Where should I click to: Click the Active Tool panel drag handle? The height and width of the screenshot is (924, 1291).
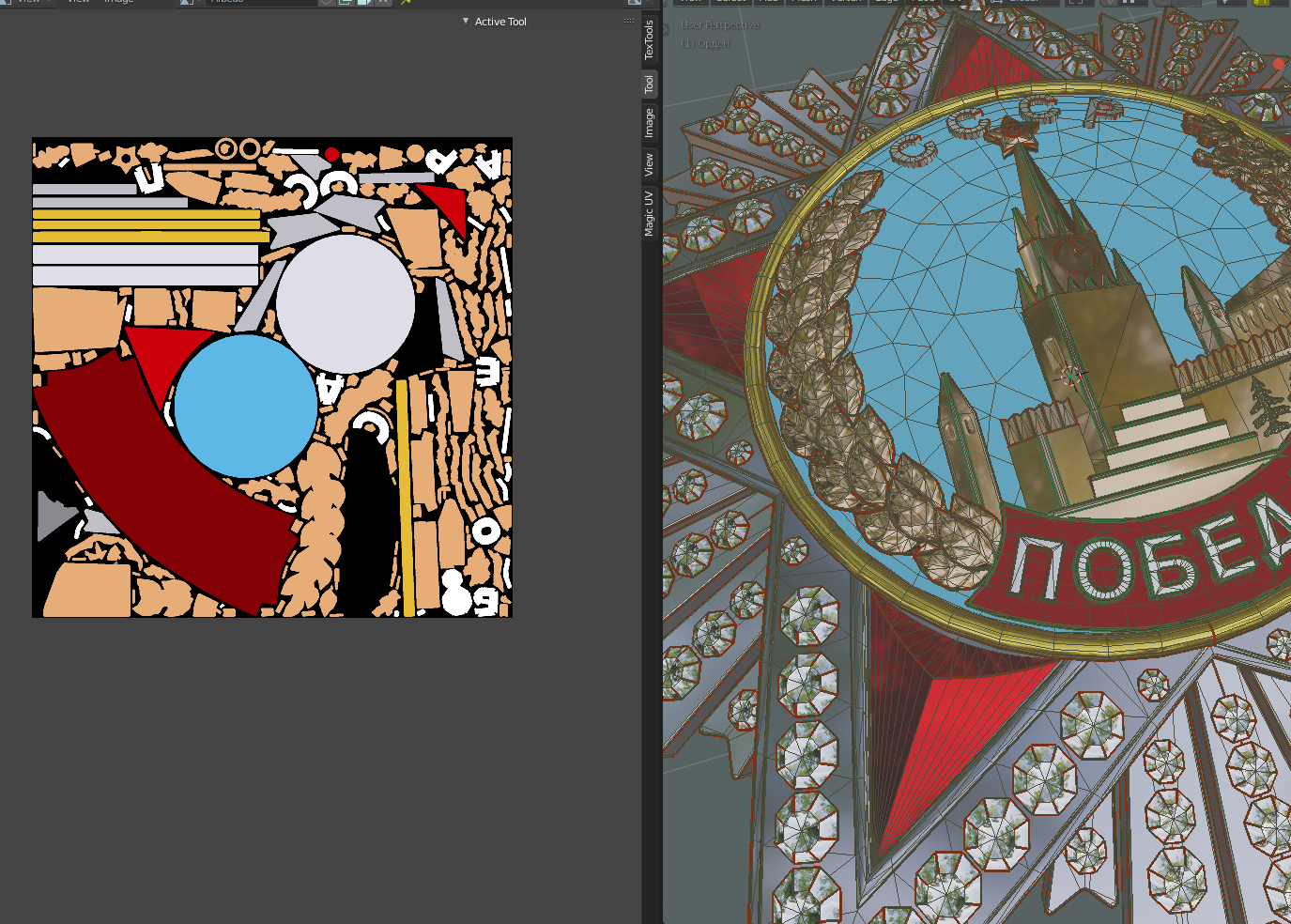coord(629,21)
